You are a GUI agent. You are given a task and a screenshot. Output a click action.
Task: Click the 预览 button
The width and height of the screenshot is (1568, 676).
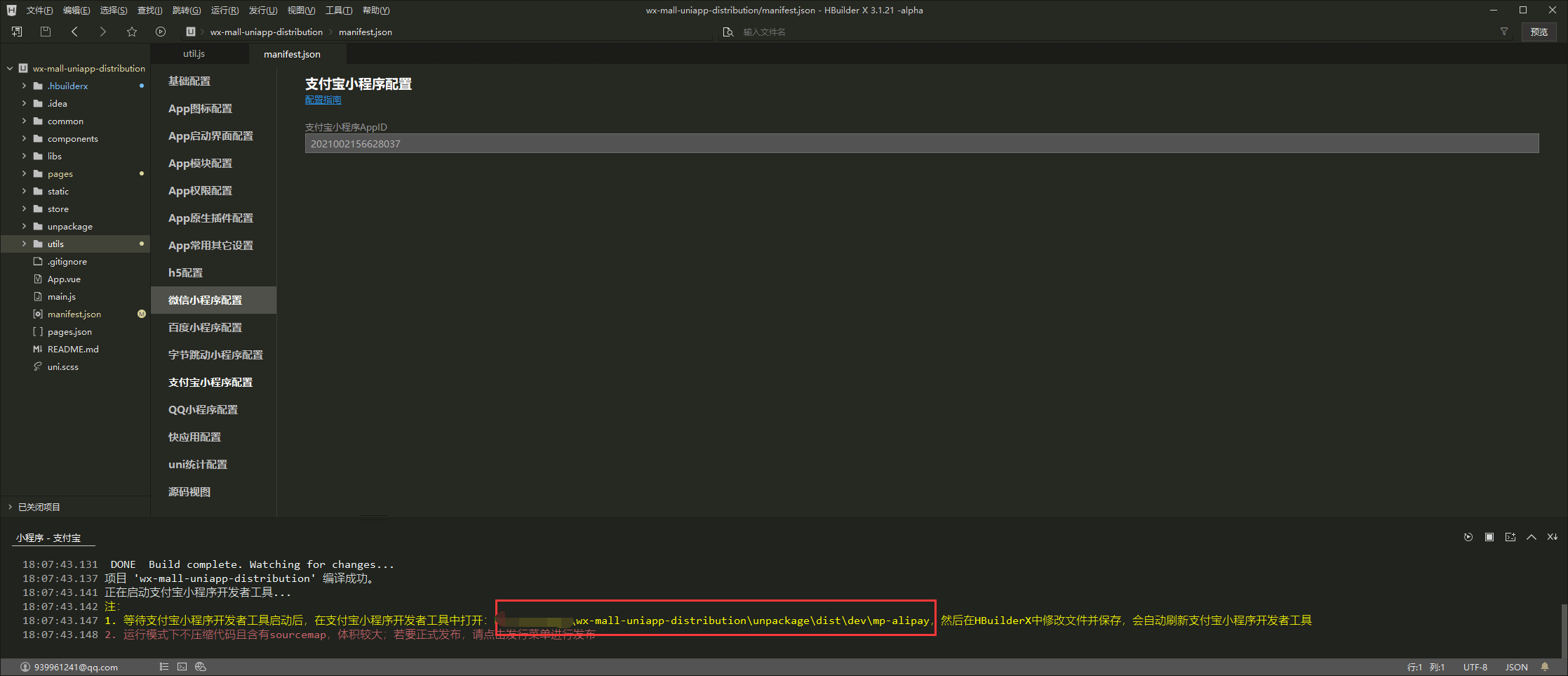click(x=1539, y=32)
